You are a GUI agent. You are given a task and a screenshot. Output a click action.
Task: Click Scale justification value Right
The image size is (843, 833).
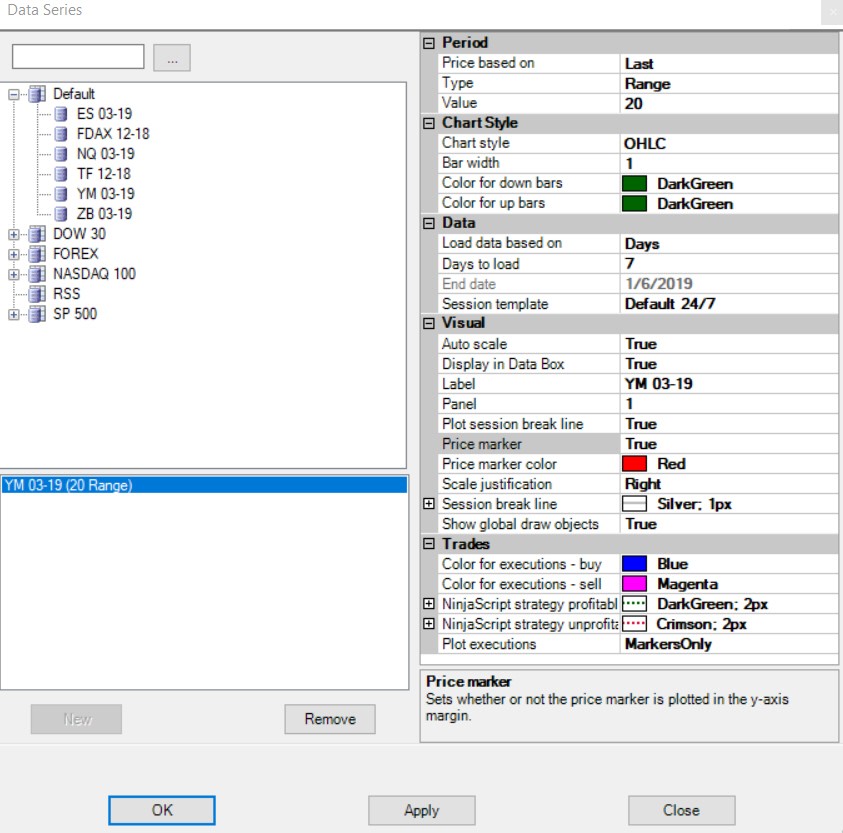point(728,484)
